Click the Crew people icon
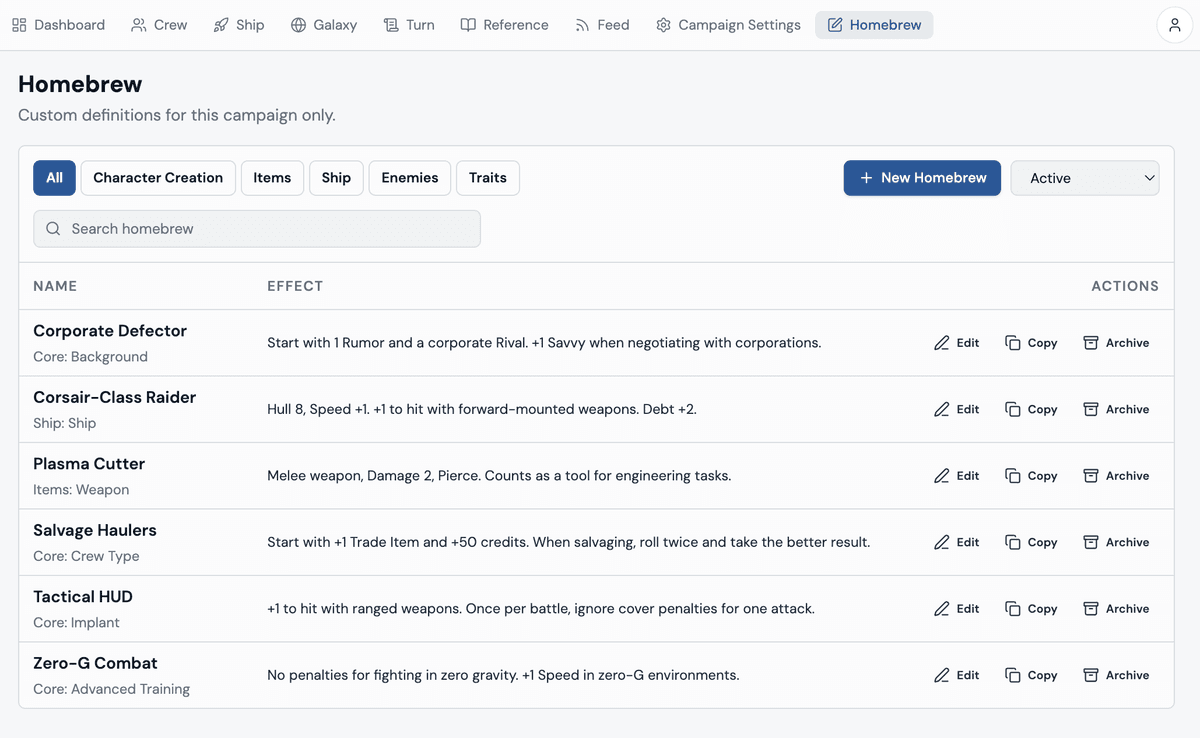Viewport: 1200px width, 738px height. [139, 25]
